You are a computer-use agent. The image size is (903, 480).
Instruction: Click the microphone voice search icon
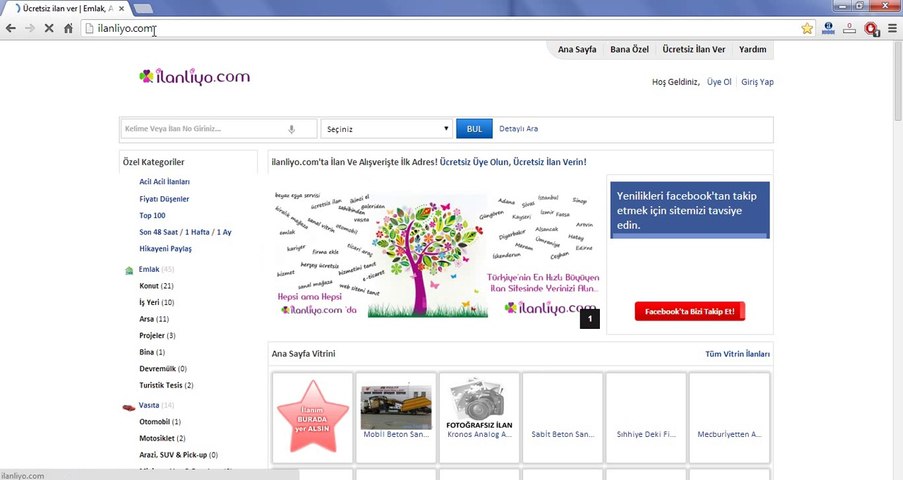(x=291, y=129)
